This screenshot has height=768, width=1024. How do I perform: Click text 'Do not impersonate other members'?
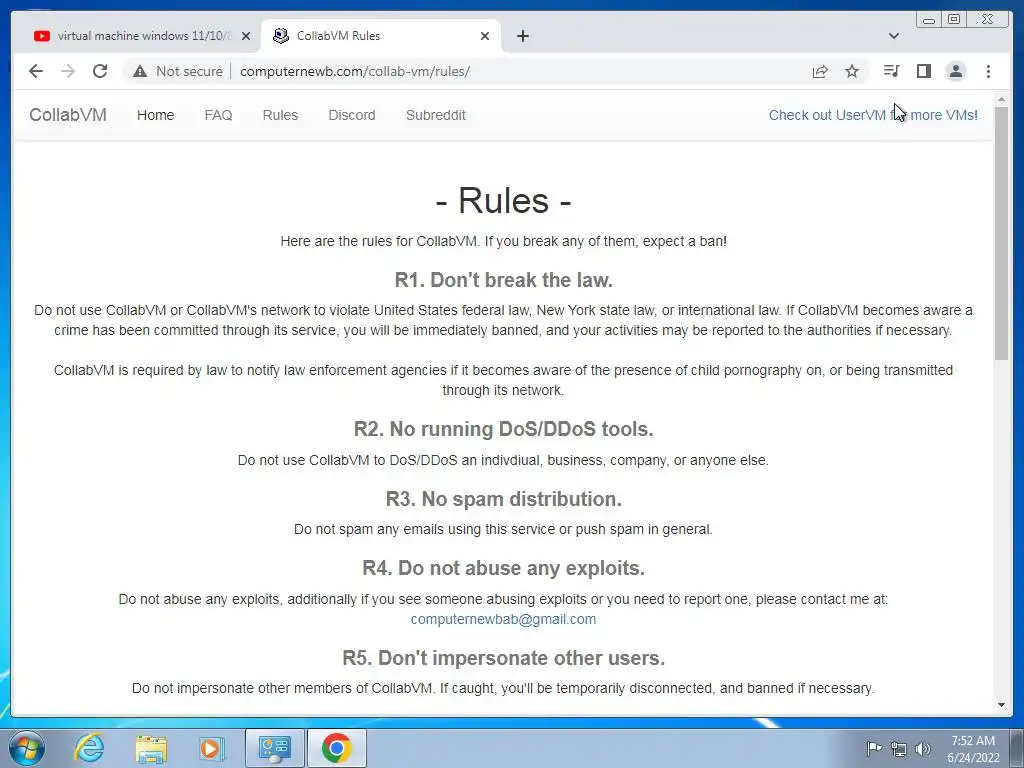point(250,688)
